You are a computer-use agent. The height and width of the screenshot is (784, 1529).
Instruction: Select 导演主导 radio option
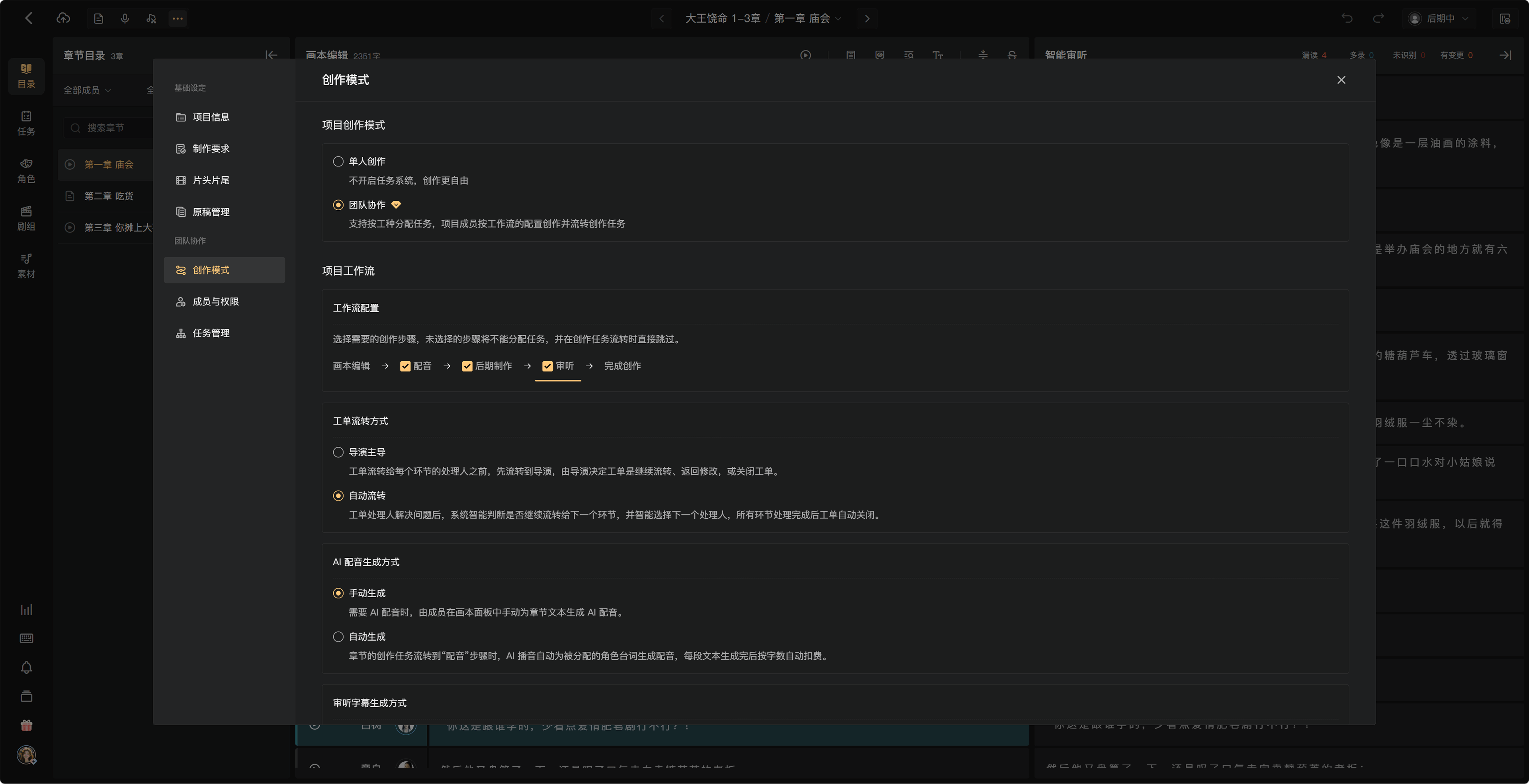coord(338,452)
